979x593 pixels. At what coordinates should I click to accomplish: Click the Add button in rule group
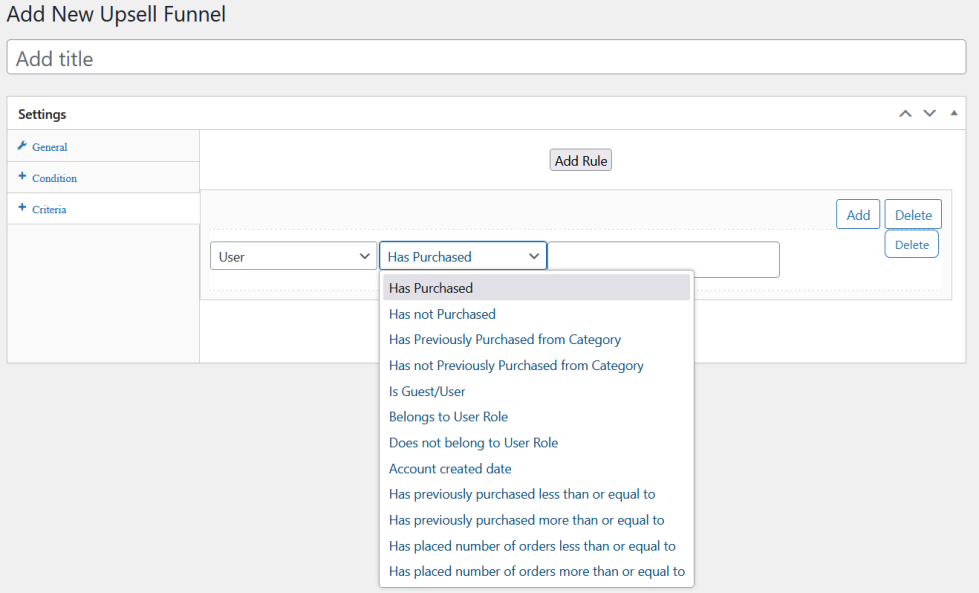[858, 215]
